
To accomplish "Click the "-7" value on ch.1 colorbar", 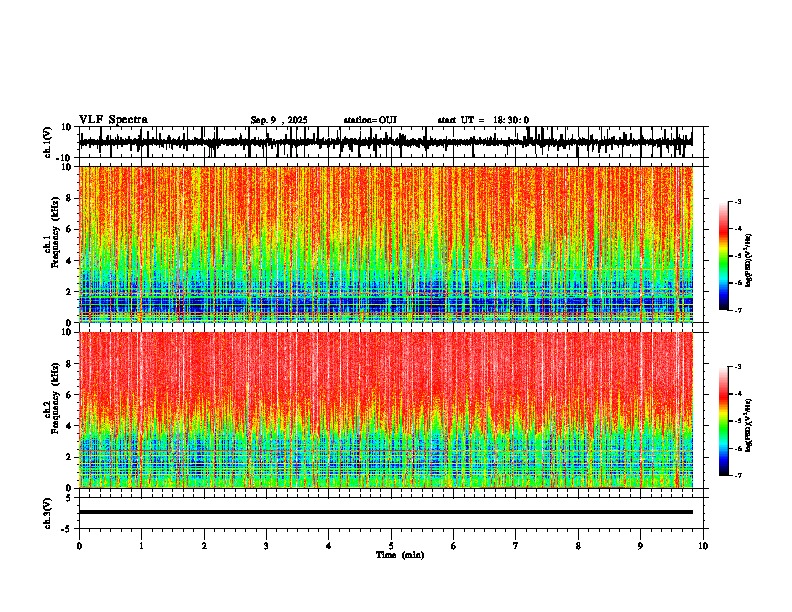I will point(738,310).
